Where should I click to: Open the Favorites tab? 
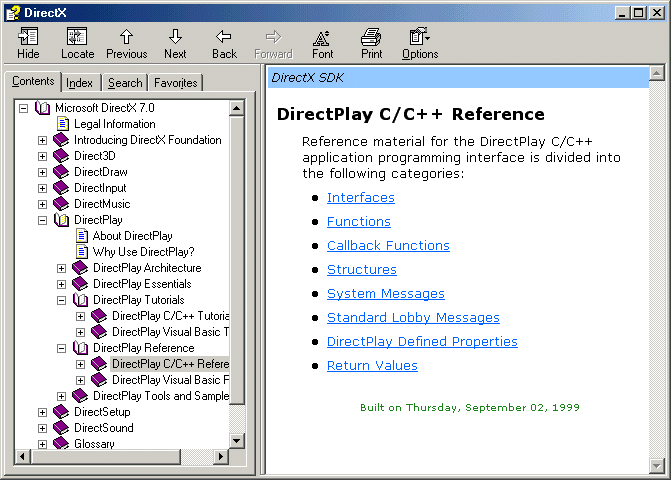click(x=176, y=83)
